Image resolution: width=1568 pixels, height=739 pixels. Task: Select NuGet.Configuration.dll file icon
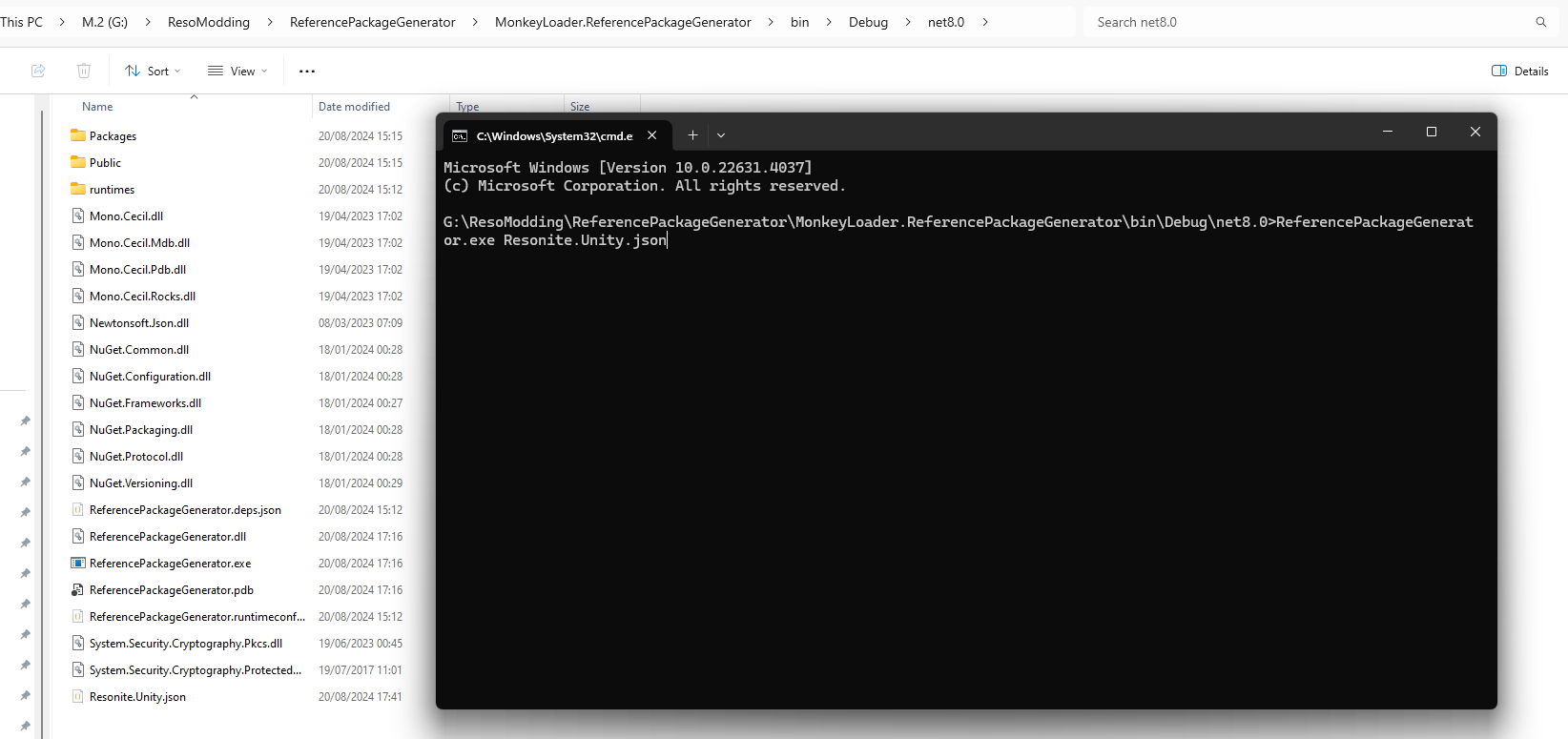(78, 376)
